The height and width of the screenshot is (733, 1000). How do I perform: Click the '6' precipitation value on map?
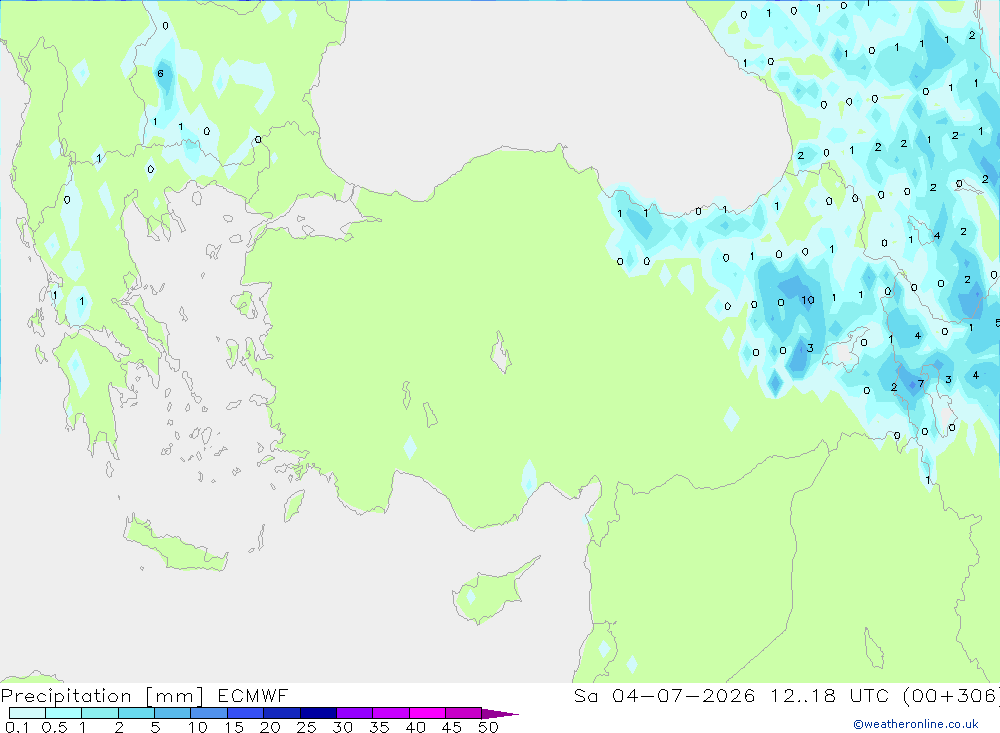point(160,73)
